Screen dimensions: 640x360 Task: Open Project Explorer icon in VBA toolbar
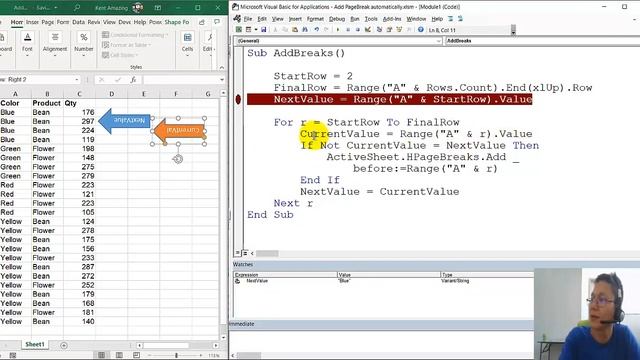pyautogui.click(x=379, y=29)
